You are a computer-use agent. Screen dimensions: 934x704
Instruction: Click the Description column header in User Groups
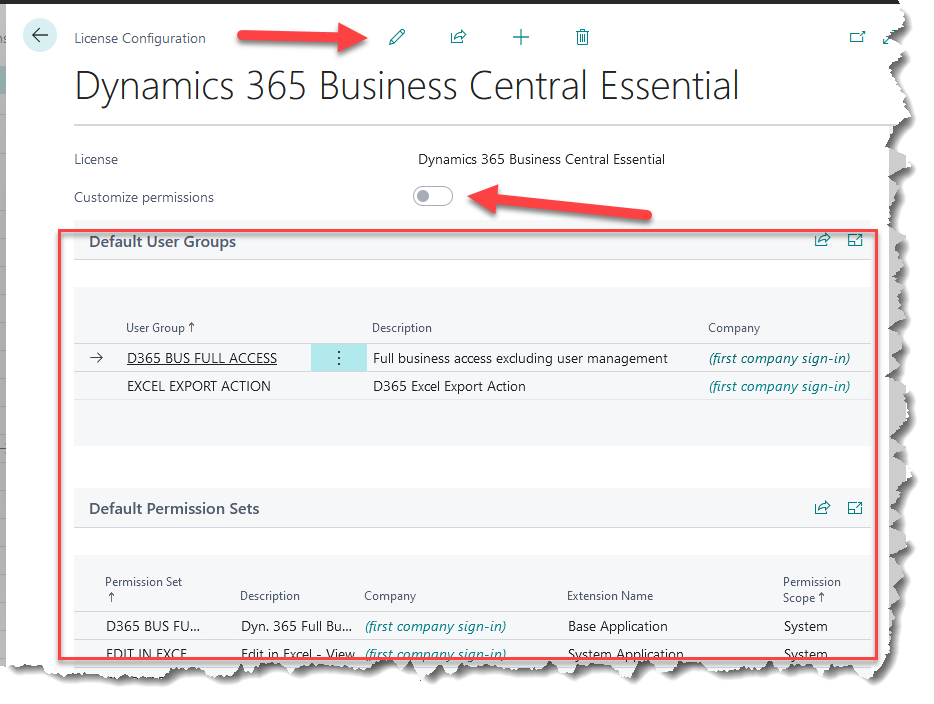pyautogui.click(x=401, y=328)
